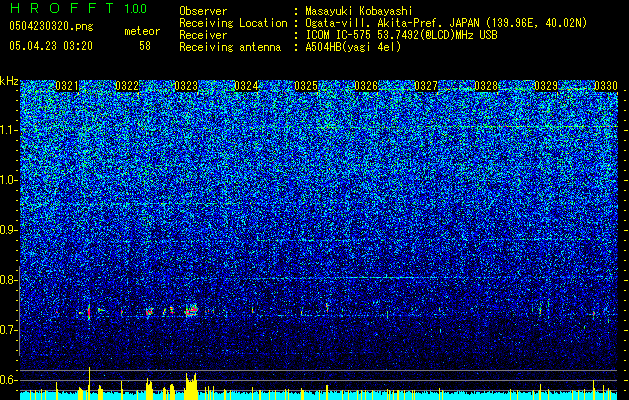The image size is (629, 400).
Task: Click the Receiving Location value text
Action: click(x=446, y=23)
